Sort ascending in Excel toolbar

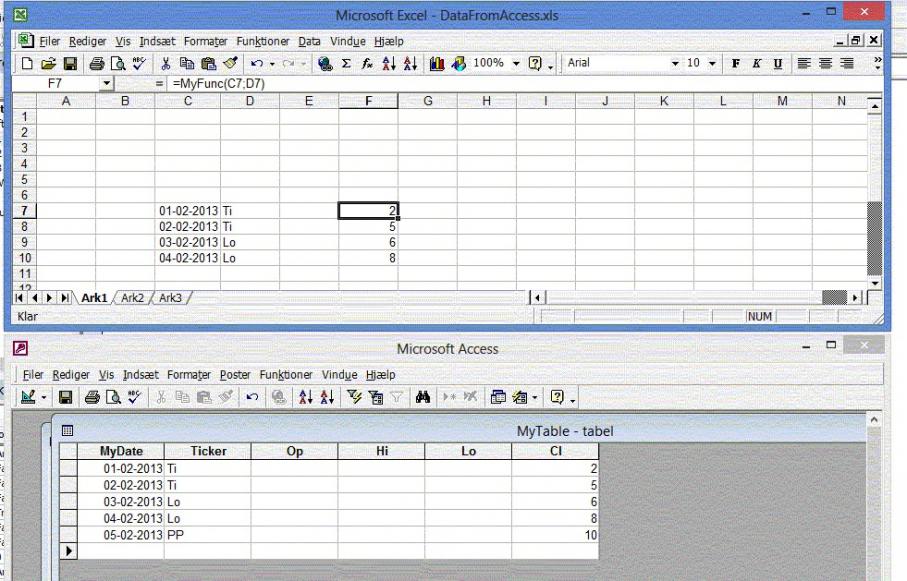tap(389, 64)
